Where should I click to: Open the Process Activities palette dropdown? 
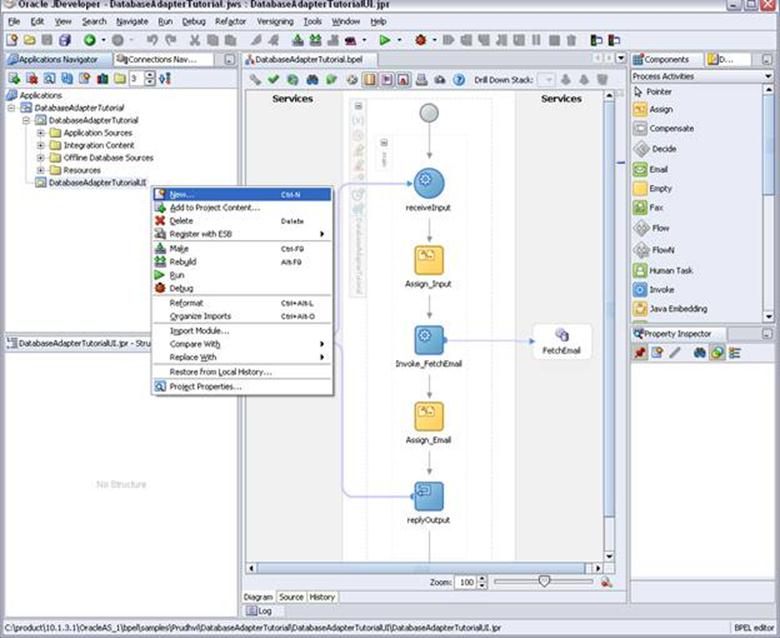(768, 76)
